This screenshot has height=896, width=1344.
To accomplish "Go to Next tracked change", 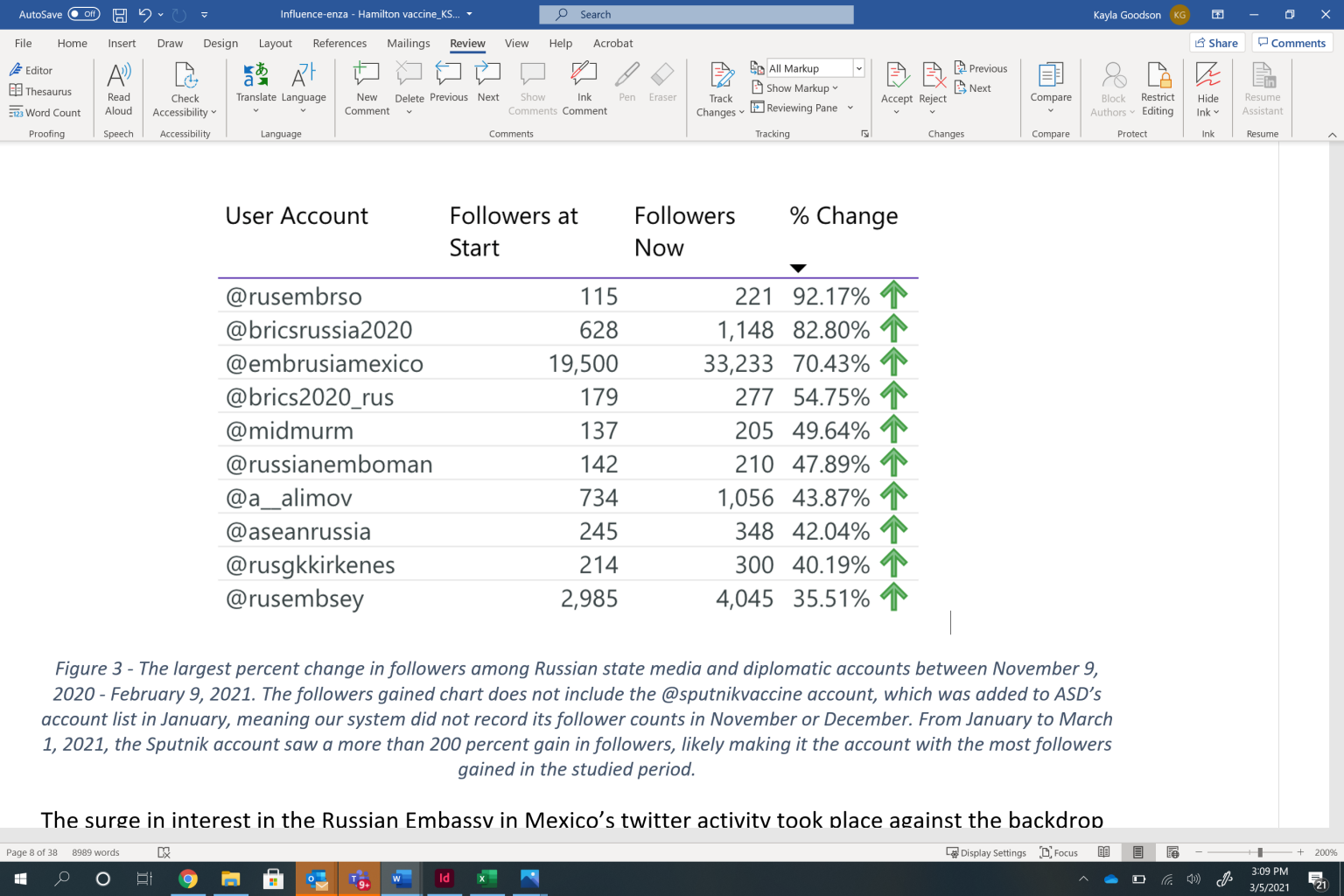I will [973, 88].
